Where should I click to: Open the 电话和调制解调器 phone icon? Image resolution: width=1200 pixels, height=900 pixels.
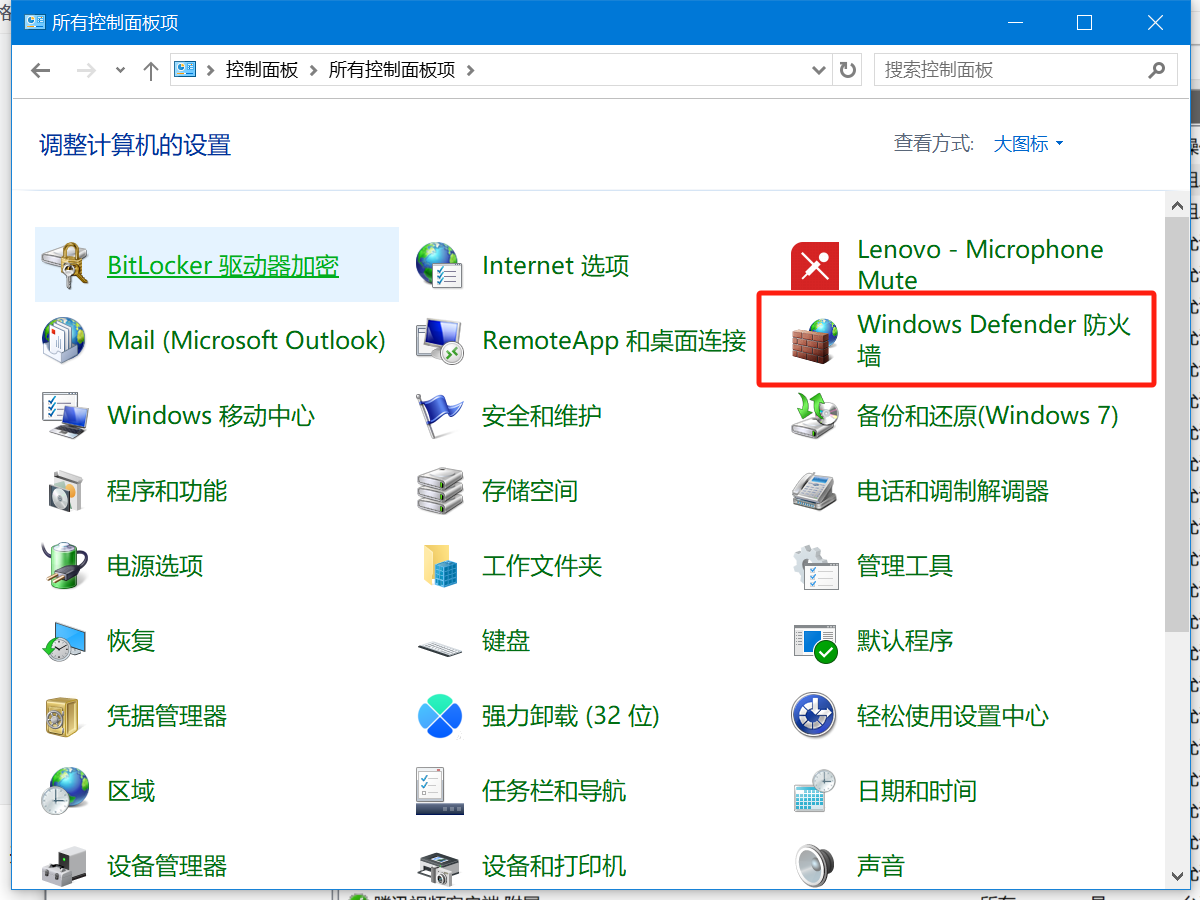click(815, 490)
